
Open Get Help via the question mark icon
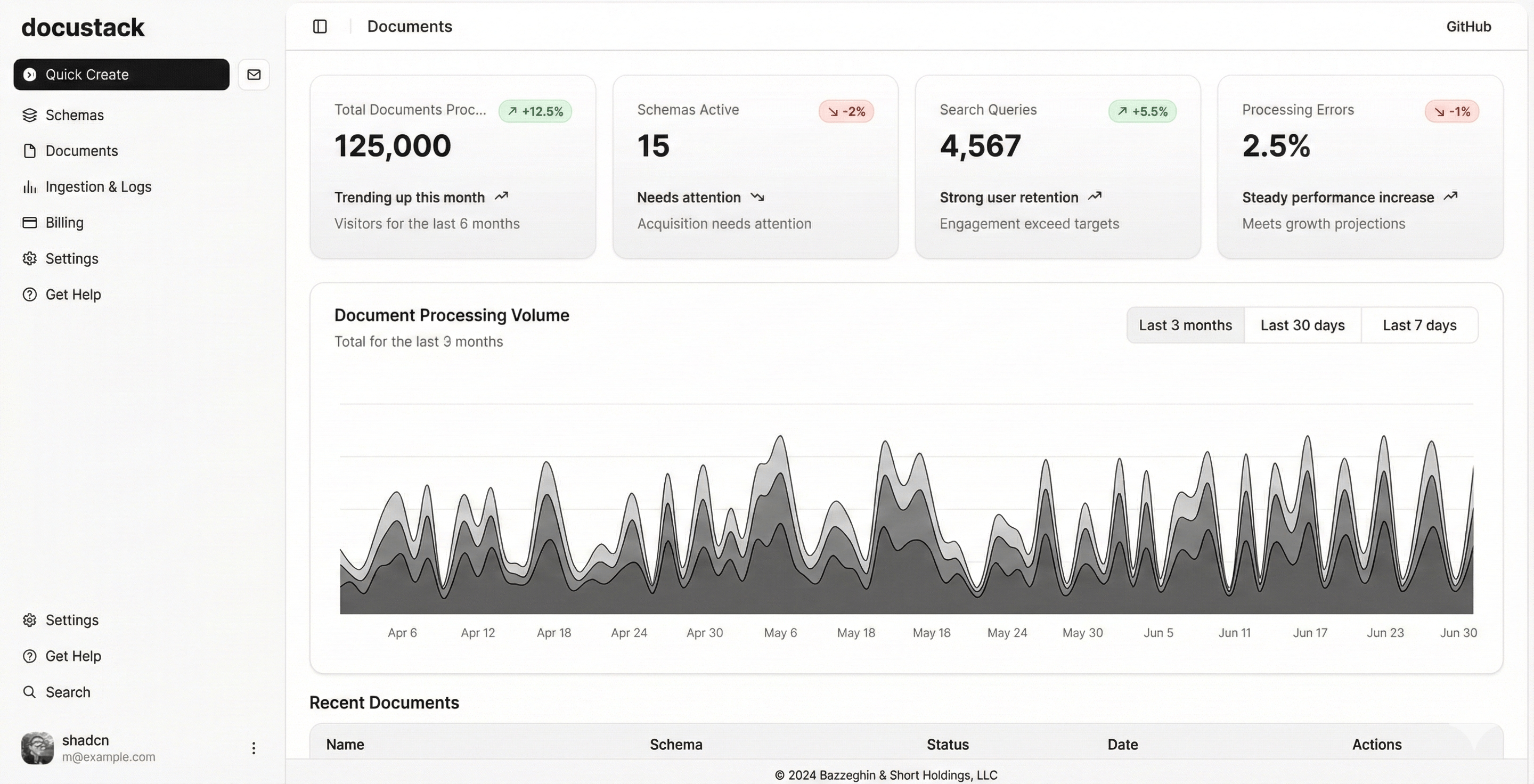point(30,294)
